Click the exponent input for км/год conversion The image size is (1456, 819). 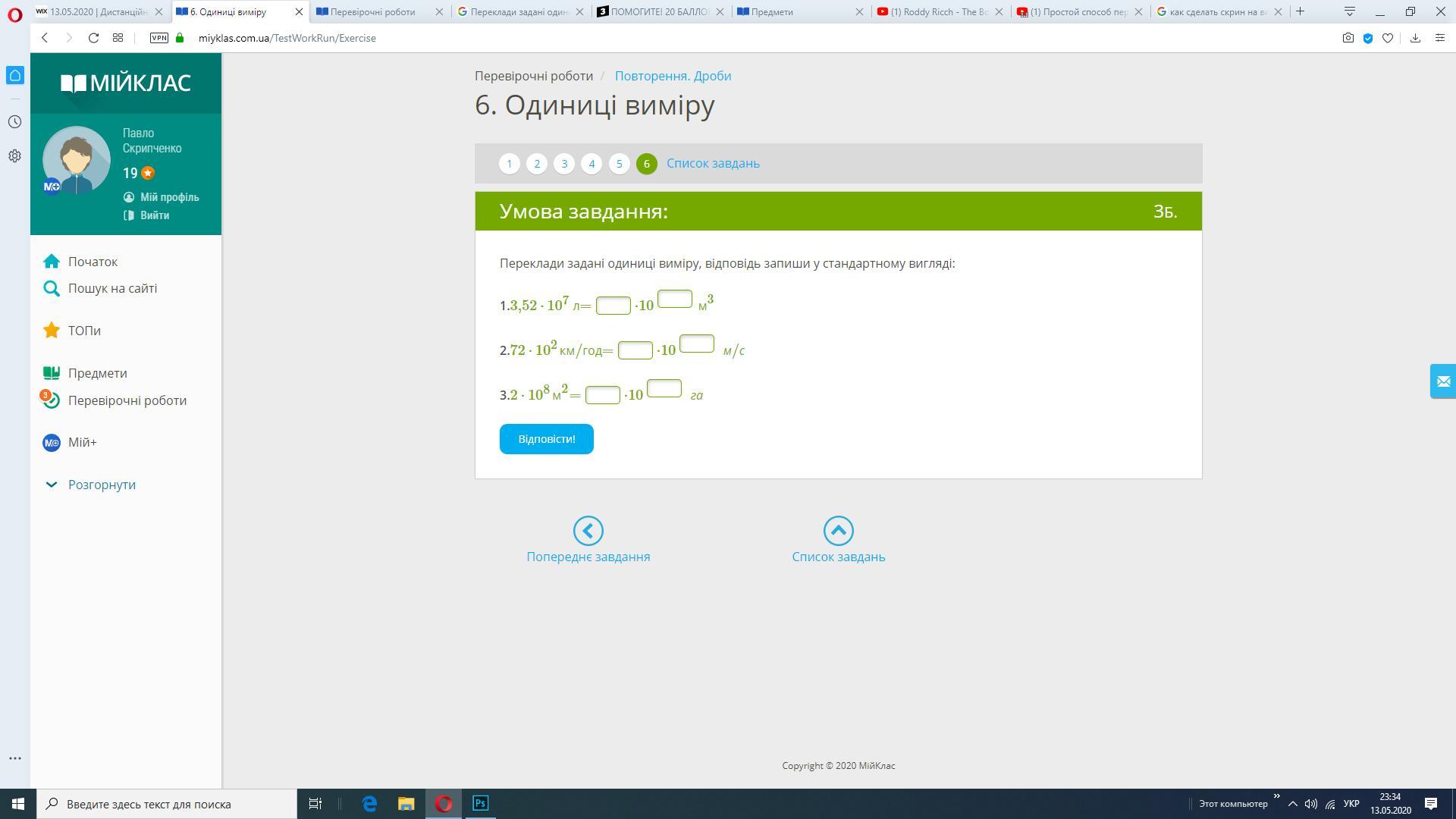(x=696, y=344)
